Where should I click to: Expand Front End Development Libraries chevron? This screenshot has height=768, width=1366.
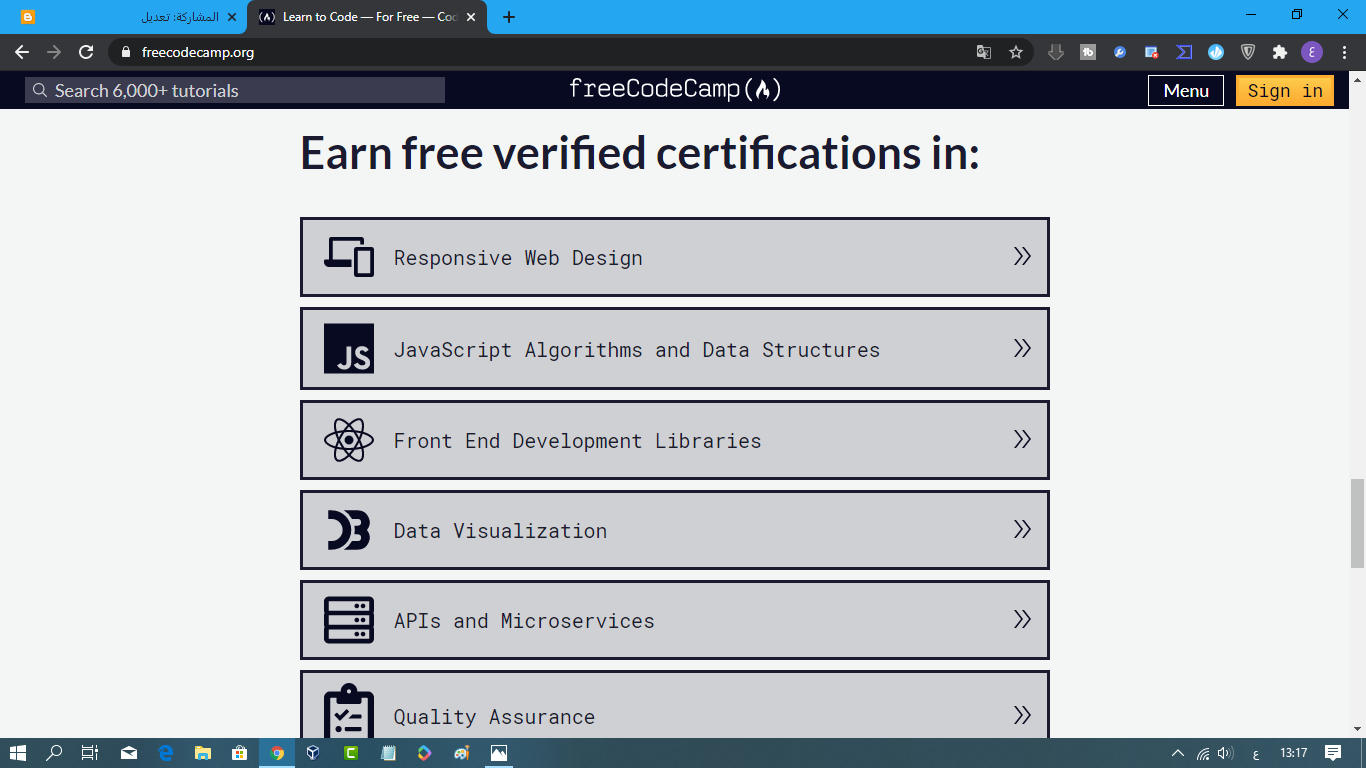[1022, 439]
